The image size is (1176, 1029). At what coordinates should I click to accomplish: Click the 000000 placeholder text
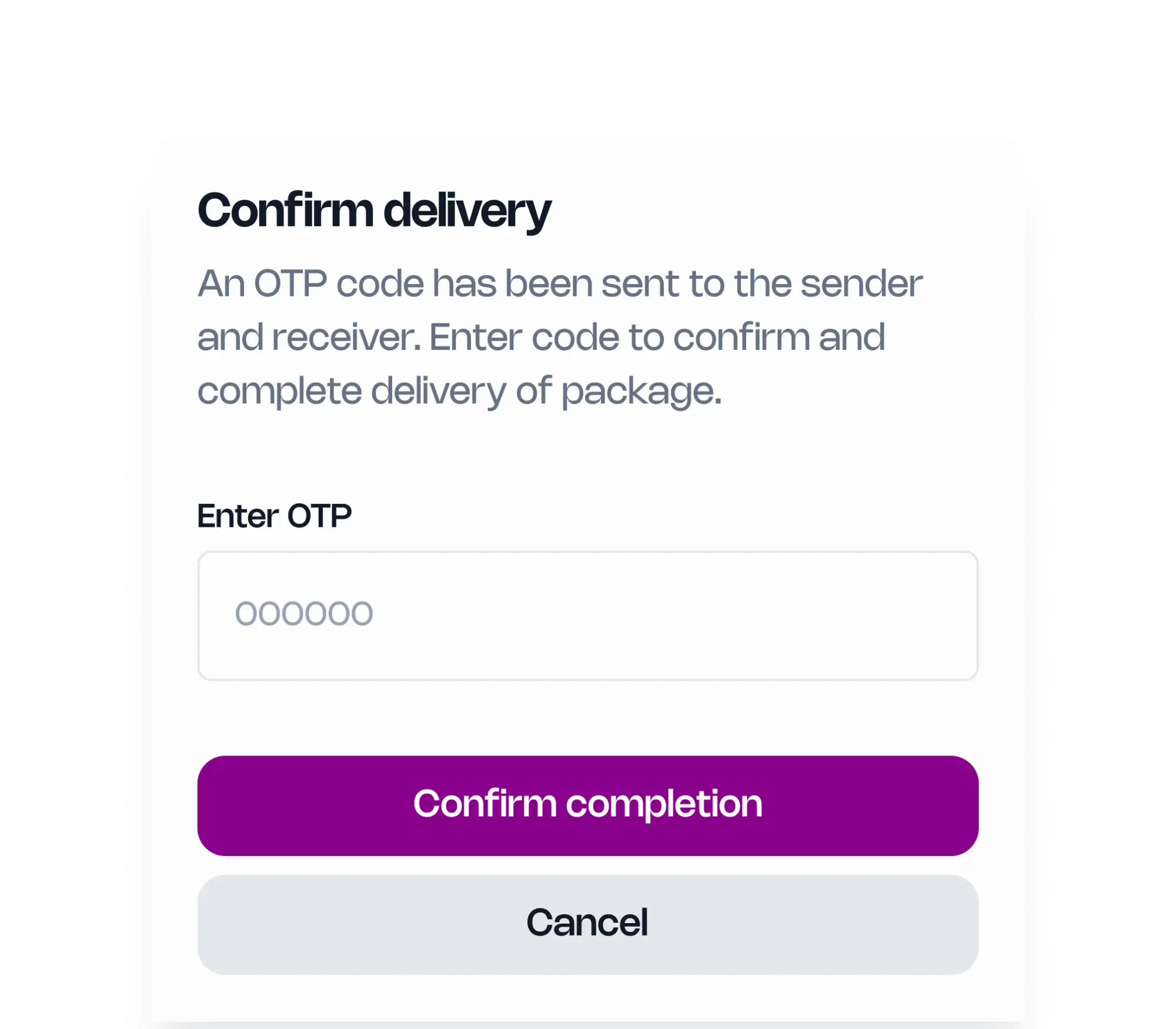coord(304,614)
